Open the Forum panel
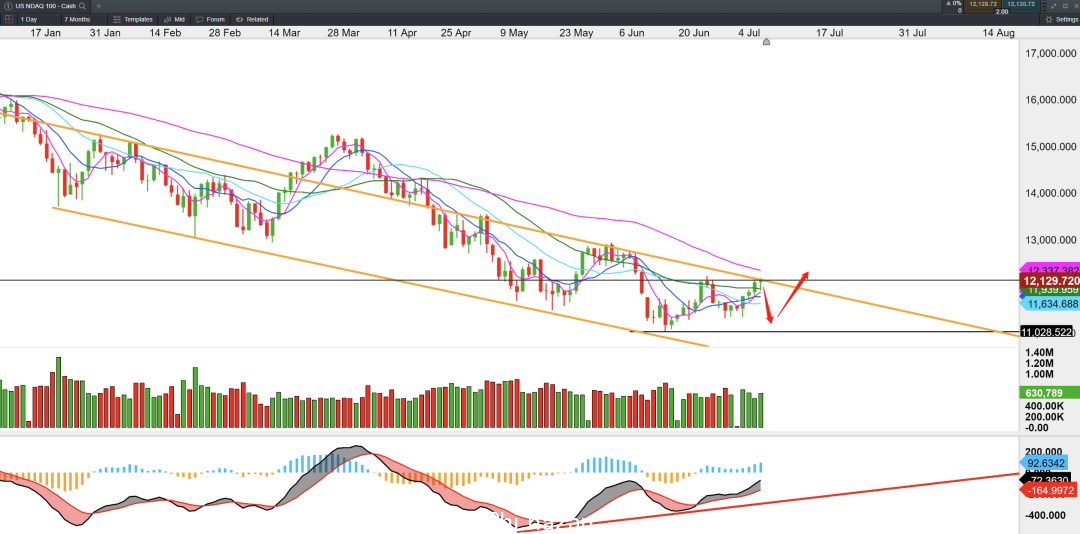This screenshot has height=534, width=1080. click(210, 19)
